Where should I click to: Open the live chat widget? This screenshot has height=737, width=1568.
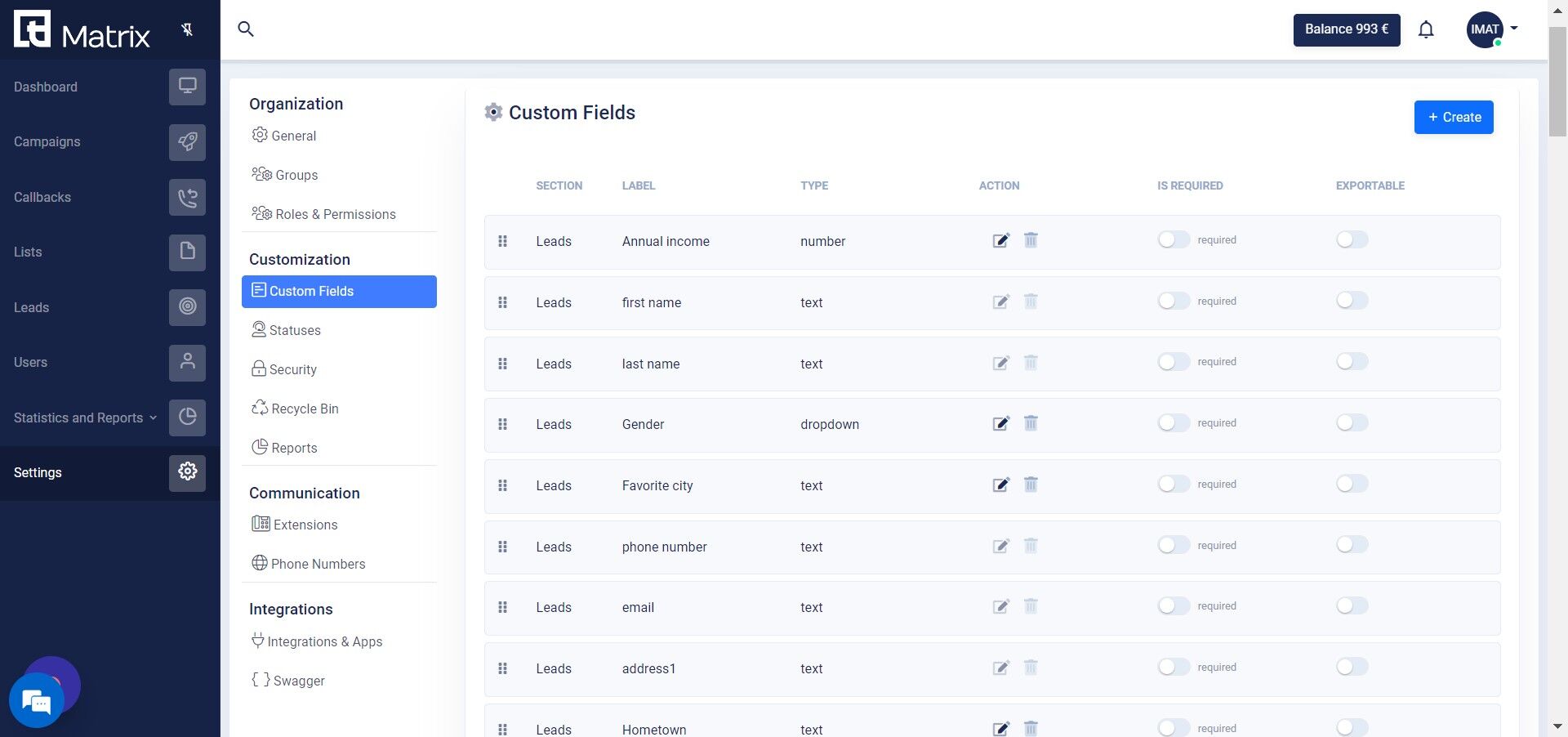click(x=36, y=700)
